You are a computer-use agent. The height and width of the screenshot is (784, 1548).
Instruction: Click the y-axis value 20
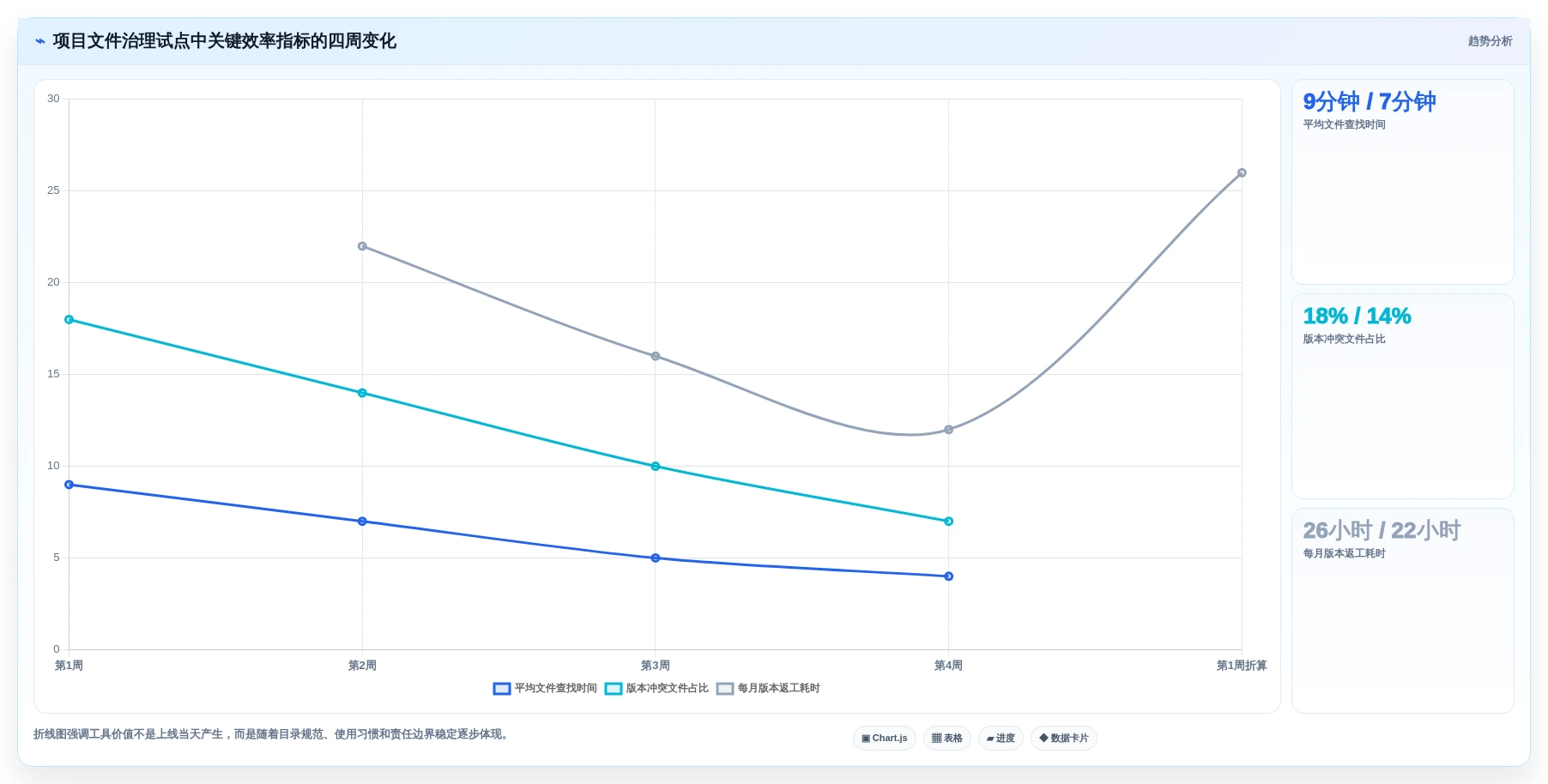click(53, 282)
